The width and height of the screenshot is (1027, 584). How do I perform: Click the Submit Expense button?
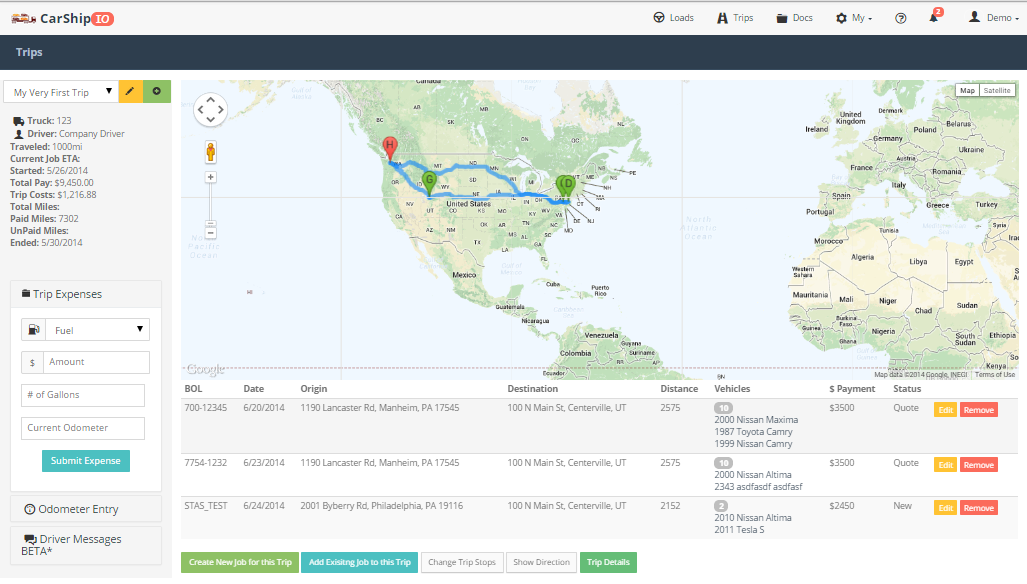click(86, 461)
